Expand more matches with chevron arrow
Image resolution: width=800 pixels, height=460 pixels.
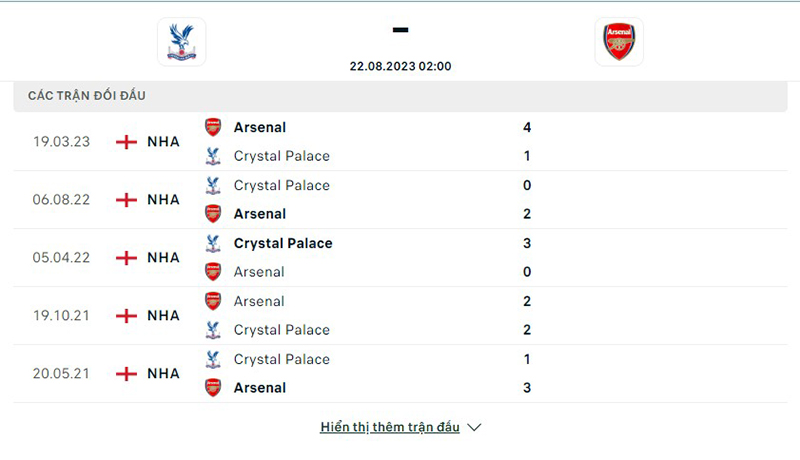(474, 427)
